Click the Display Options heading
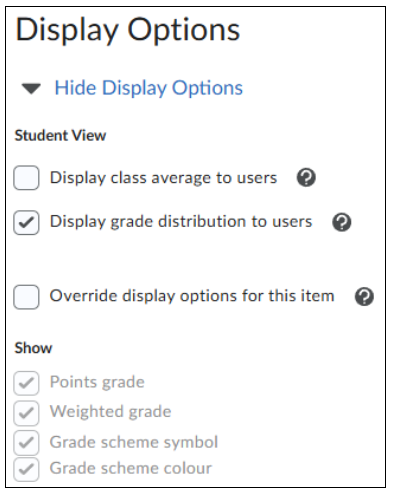This screenshot has height=494, width=393. 128,31
